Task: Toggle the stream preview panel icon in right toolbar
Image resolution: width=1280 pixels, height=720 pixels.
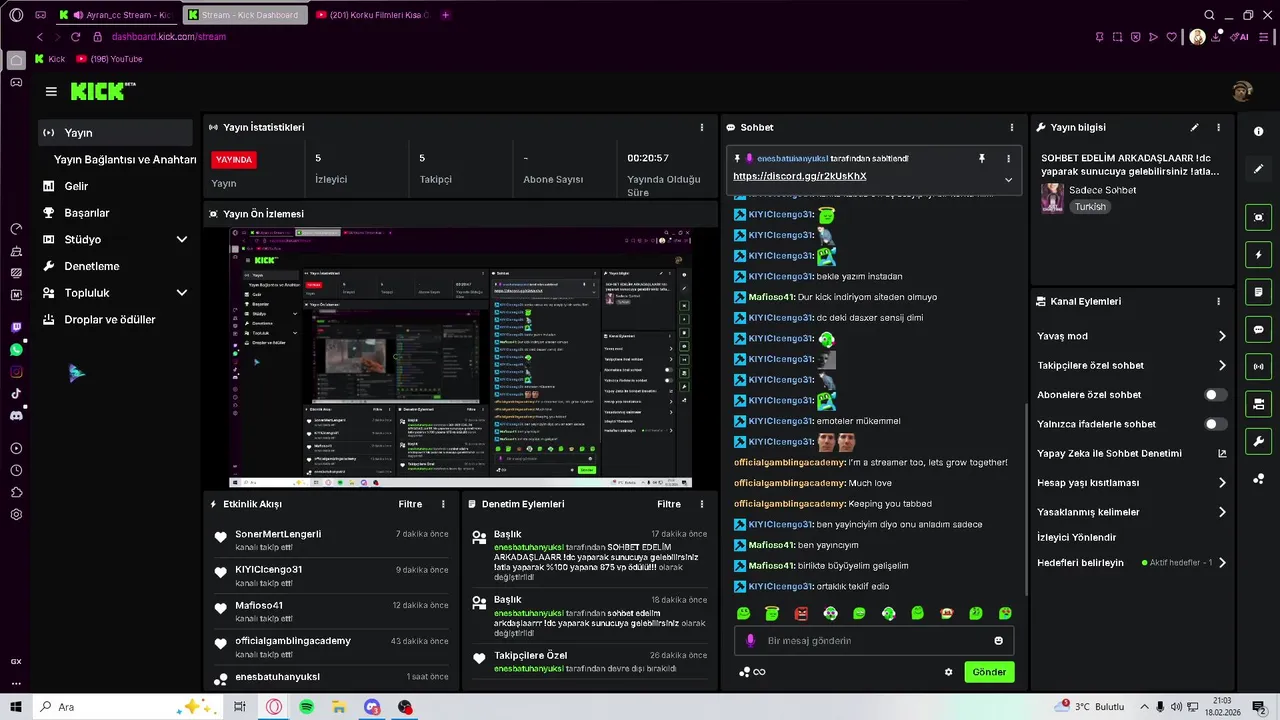Action: (1258, 217)
